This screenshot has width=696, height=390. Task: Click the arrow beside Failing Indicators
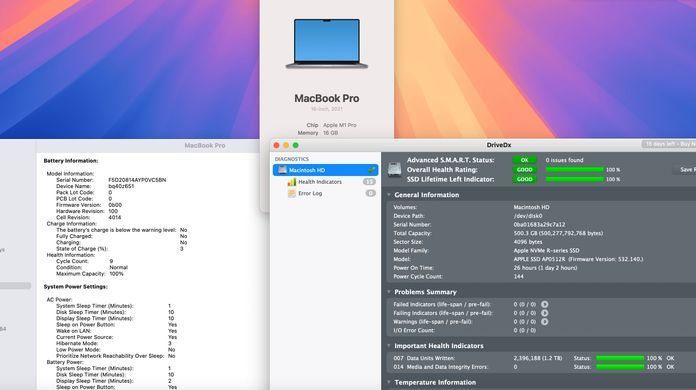tap(544, 313)
